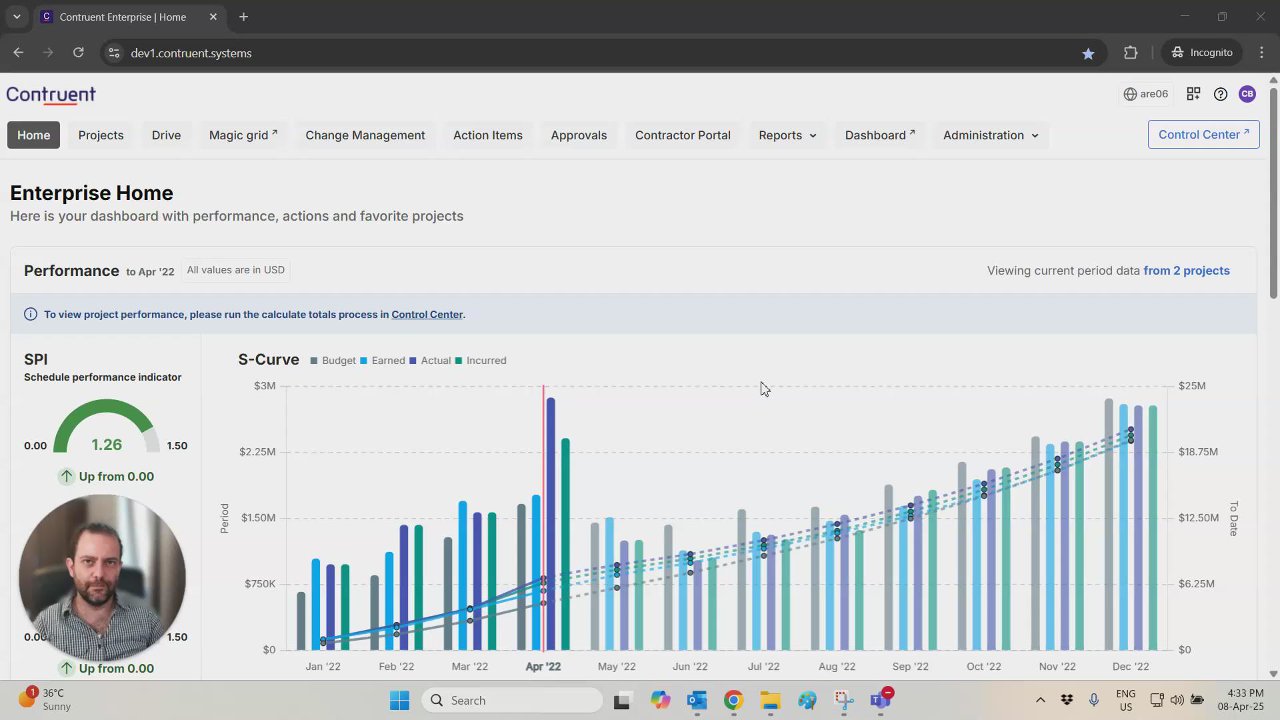
Task: Click the Control Center button
Action: point(1204,134)
